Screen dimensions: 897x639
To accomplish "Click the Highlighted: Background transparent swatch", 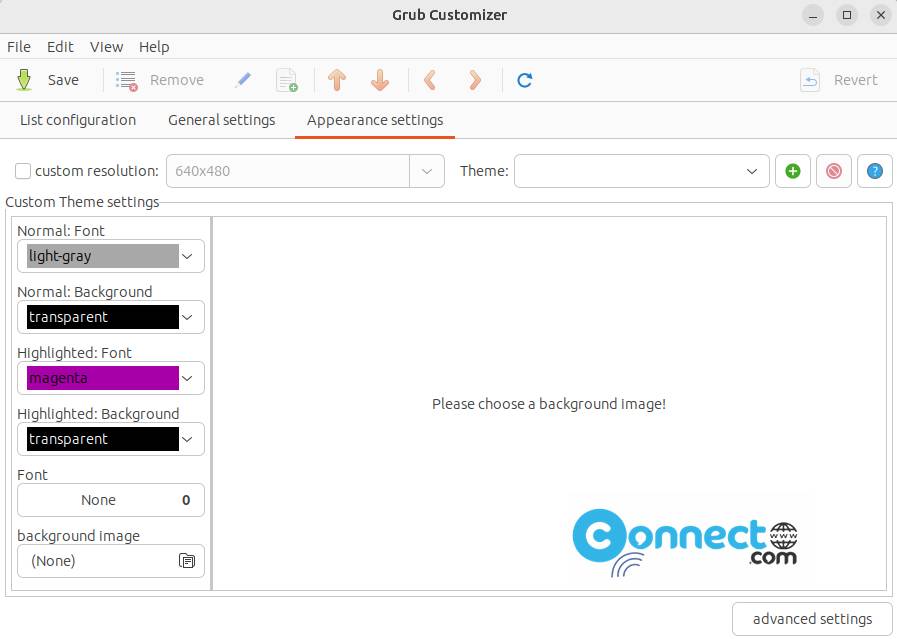I will (x=103, y=439).
